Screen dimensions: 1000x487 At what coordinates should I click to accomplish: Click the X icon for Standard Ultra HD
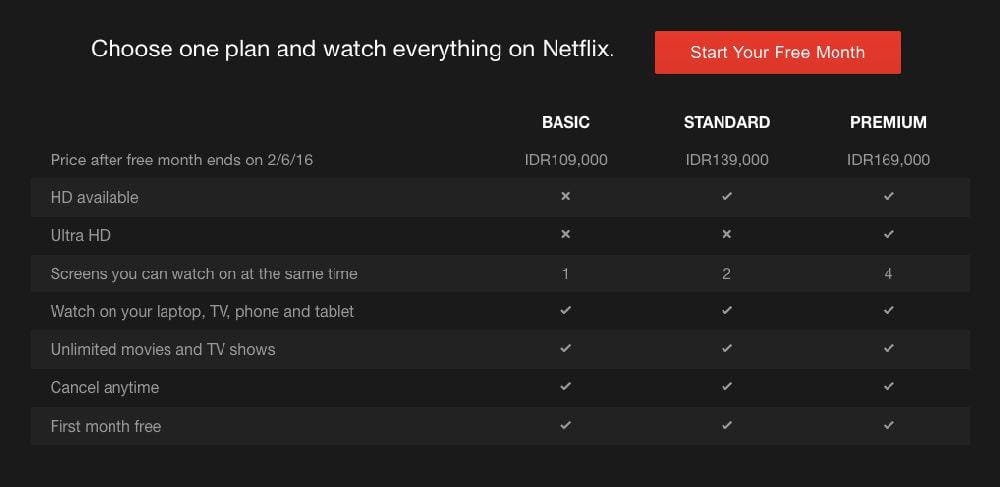(x=727, y=235)
